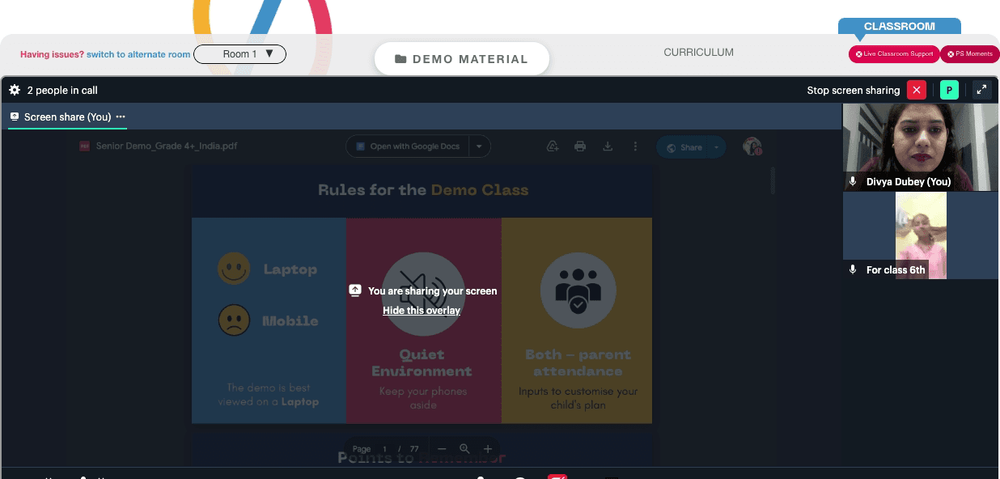Open Screen share more options (three dots)
This screenshot has height=479, width=1000.
pyautogui.click(x=121, y=117)
